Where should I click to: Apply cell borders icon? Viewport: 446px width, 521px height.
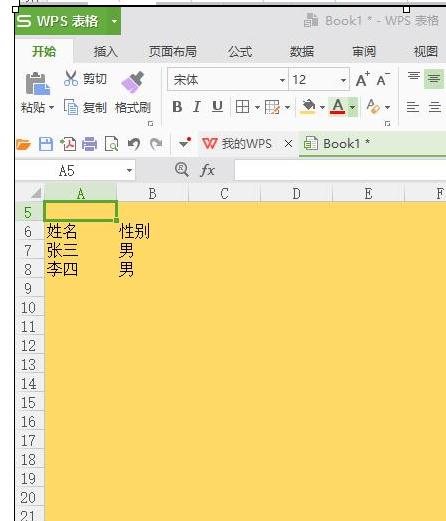pos(242,107)
